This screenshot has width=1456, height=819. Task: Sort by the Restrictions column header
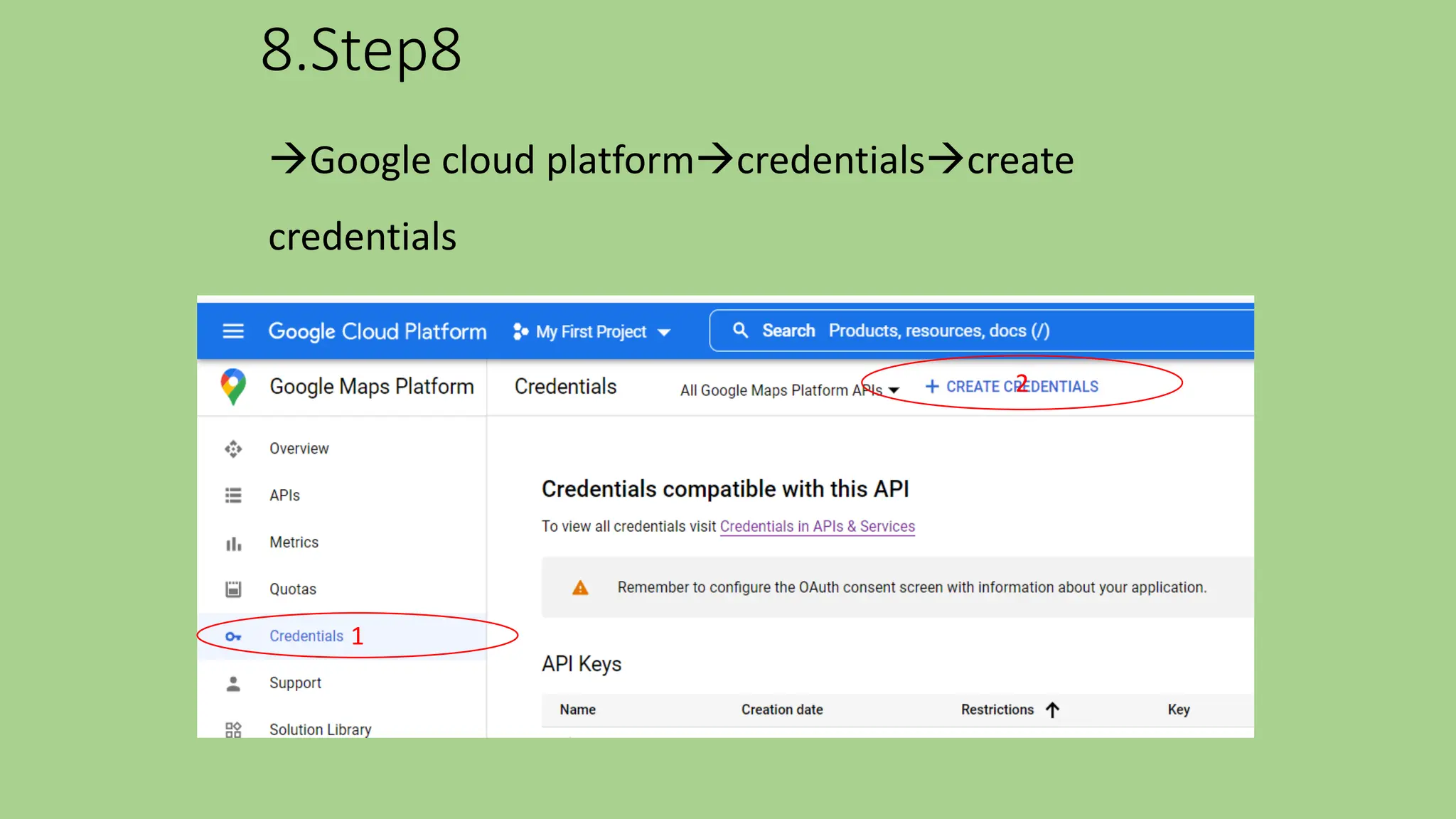click(x=997, y=710)
